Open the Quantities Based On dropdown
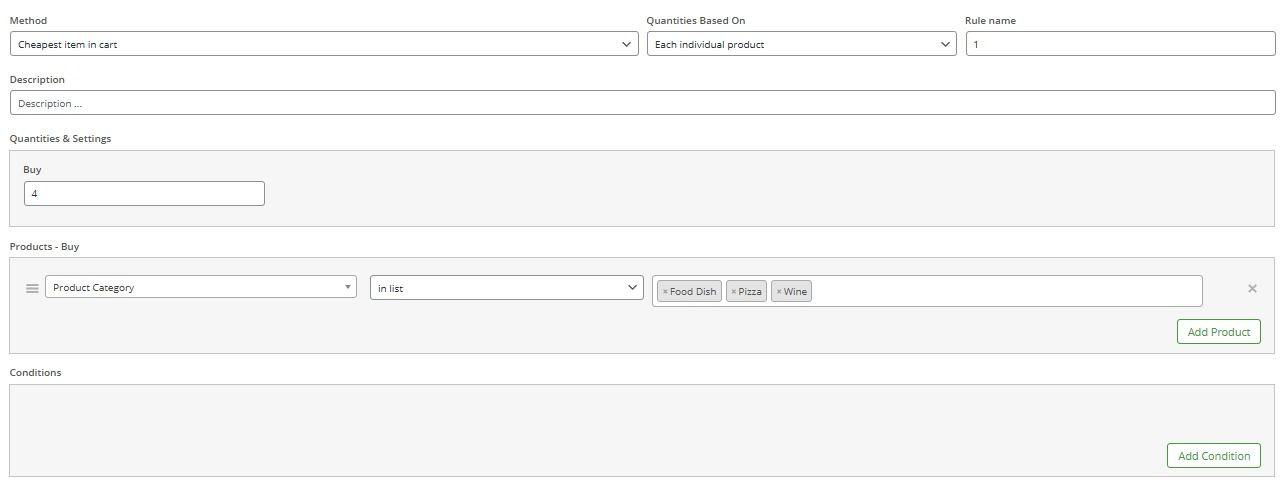Viewport: 1280px width, 495px height. 802,44
